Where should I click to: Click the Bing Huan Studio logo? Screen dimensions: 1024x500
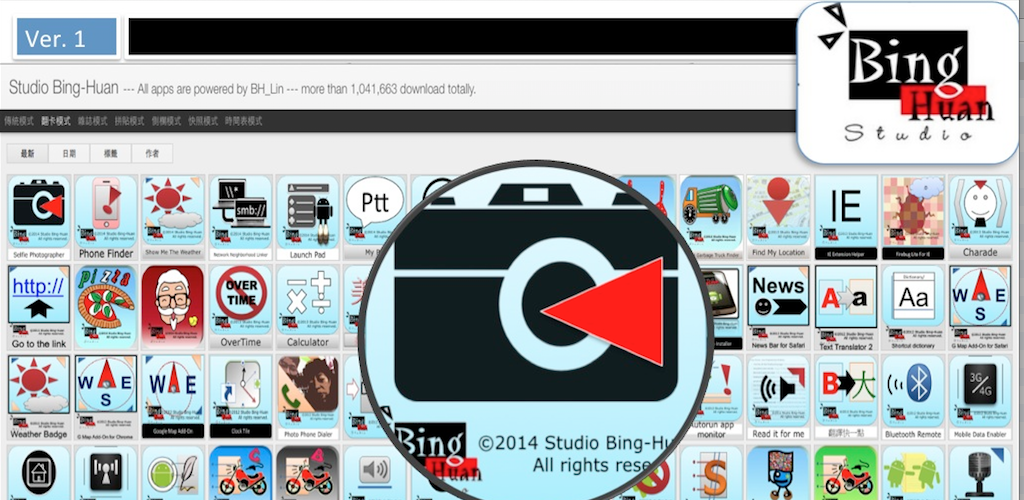[x=908, y=82]
